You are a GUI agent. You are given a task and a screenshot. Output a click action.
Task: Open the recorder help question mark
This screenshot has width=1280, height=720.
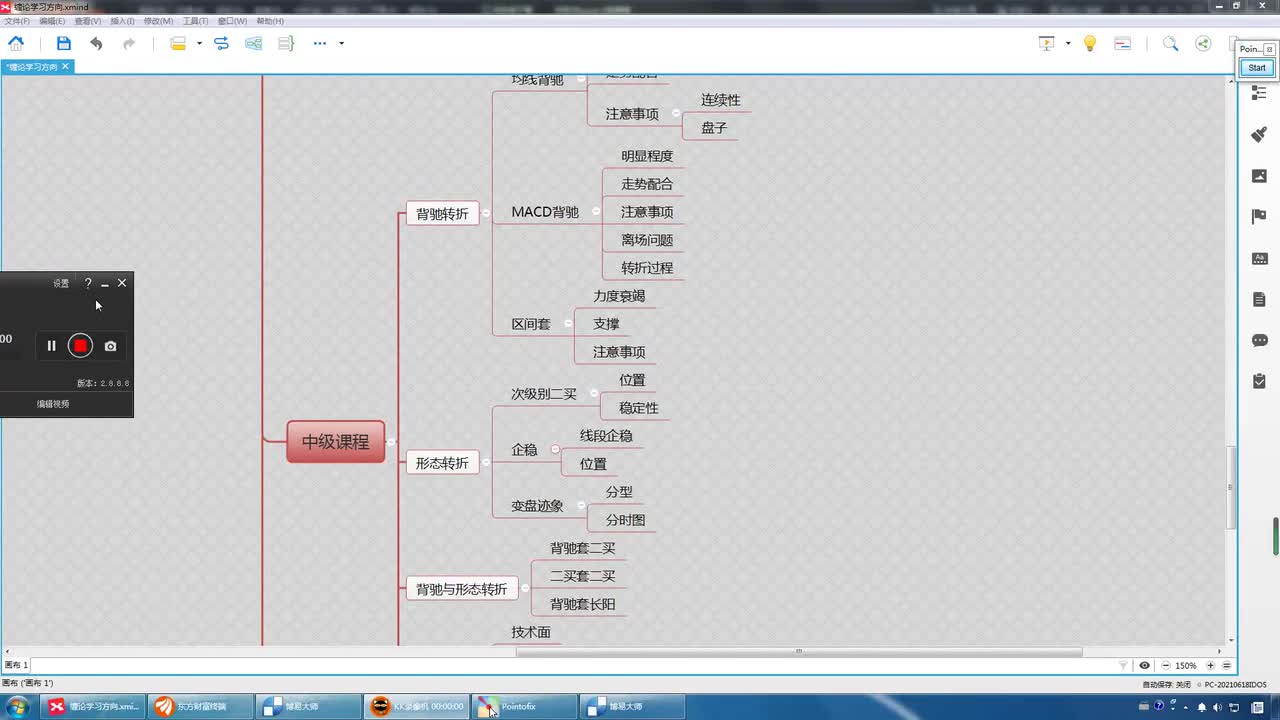[x=88, y=283]
